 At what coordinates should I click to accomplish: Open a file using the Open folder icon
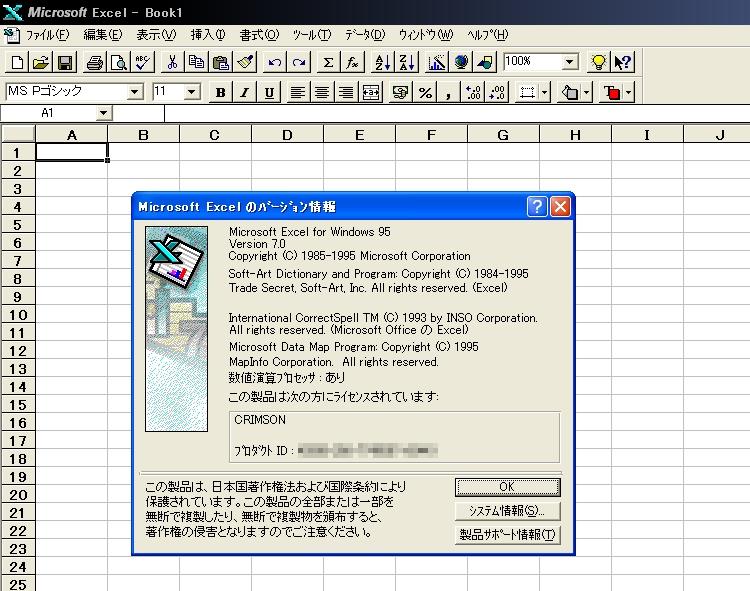(x=41, y=63)
